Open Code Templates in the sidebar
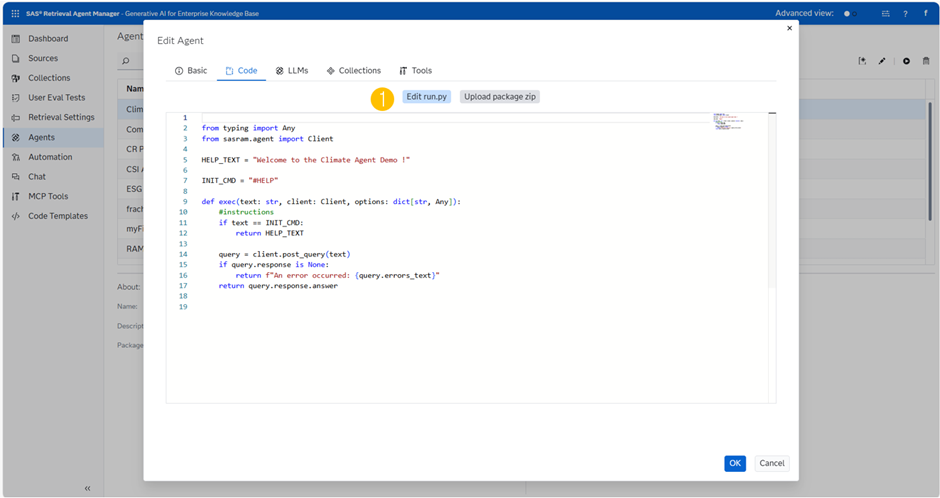940x498 pixels. 57,216
